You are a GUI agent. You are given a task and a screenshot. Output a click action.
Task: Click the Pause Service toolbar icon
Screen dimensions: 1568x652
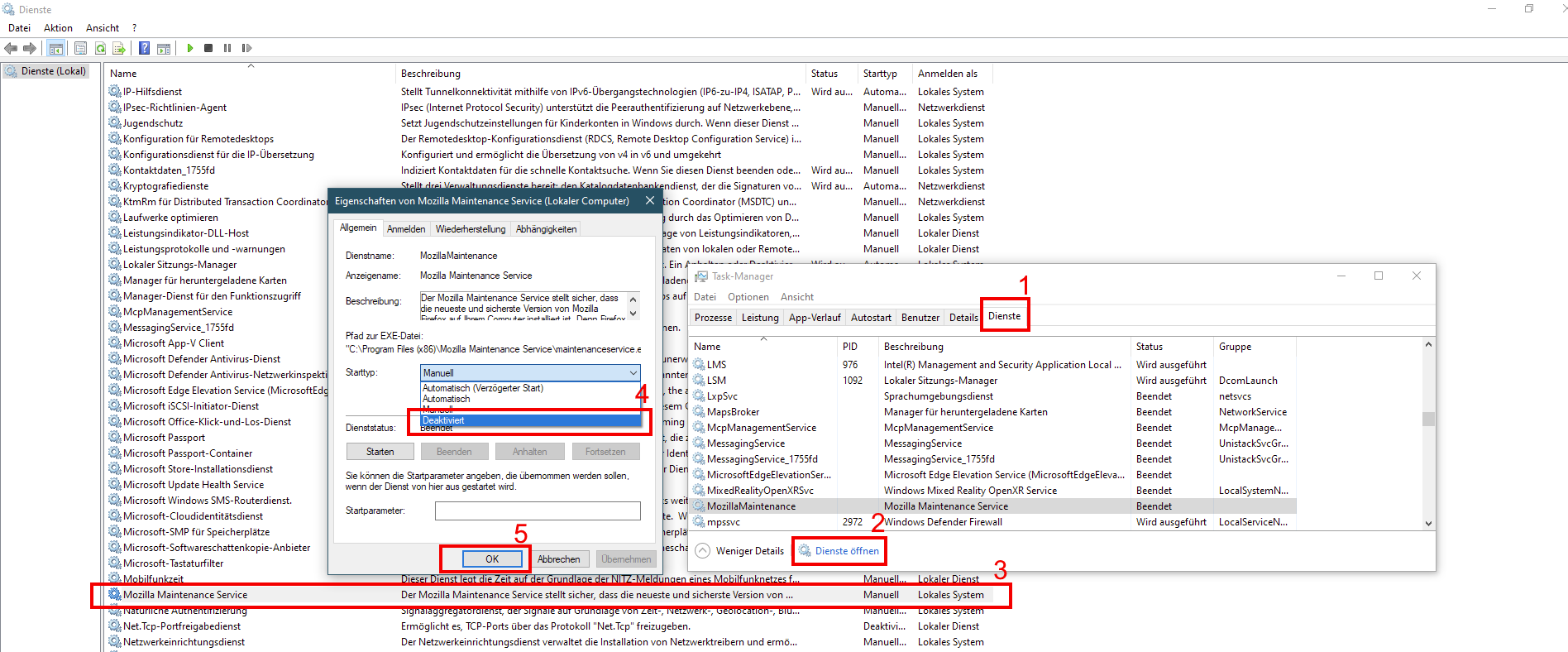pyautogui.click(x=227, y=48)
